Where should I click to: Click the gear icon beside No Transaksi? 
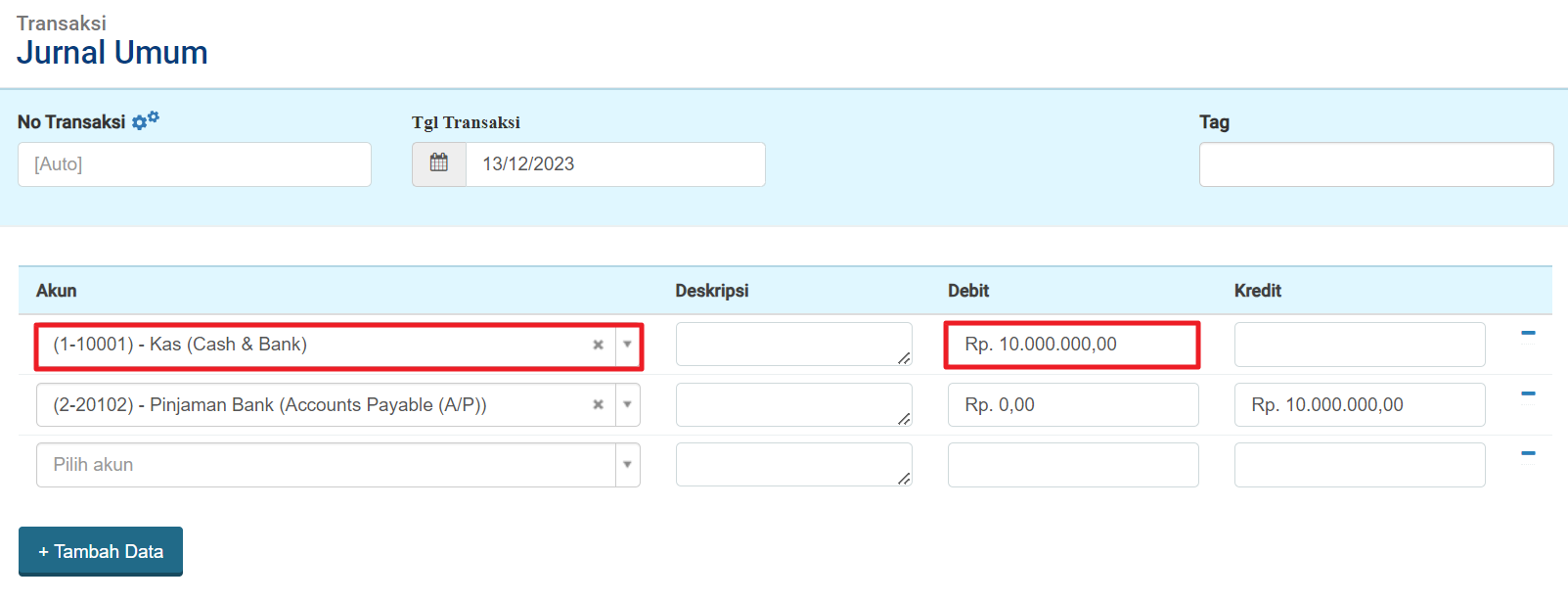click(x=145, y=120)
